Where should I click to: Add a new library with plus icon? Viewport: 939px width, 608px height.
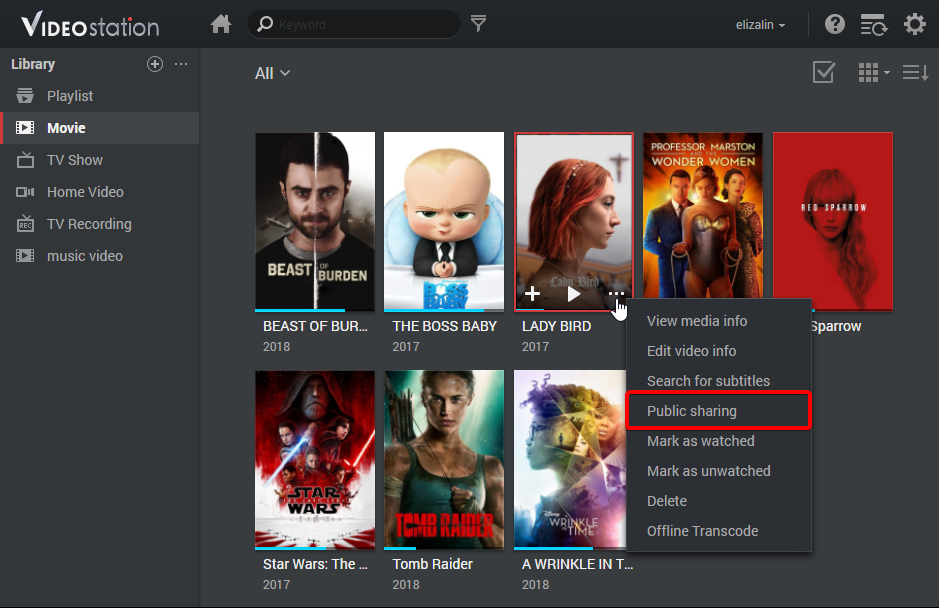[x=155, y=64]
